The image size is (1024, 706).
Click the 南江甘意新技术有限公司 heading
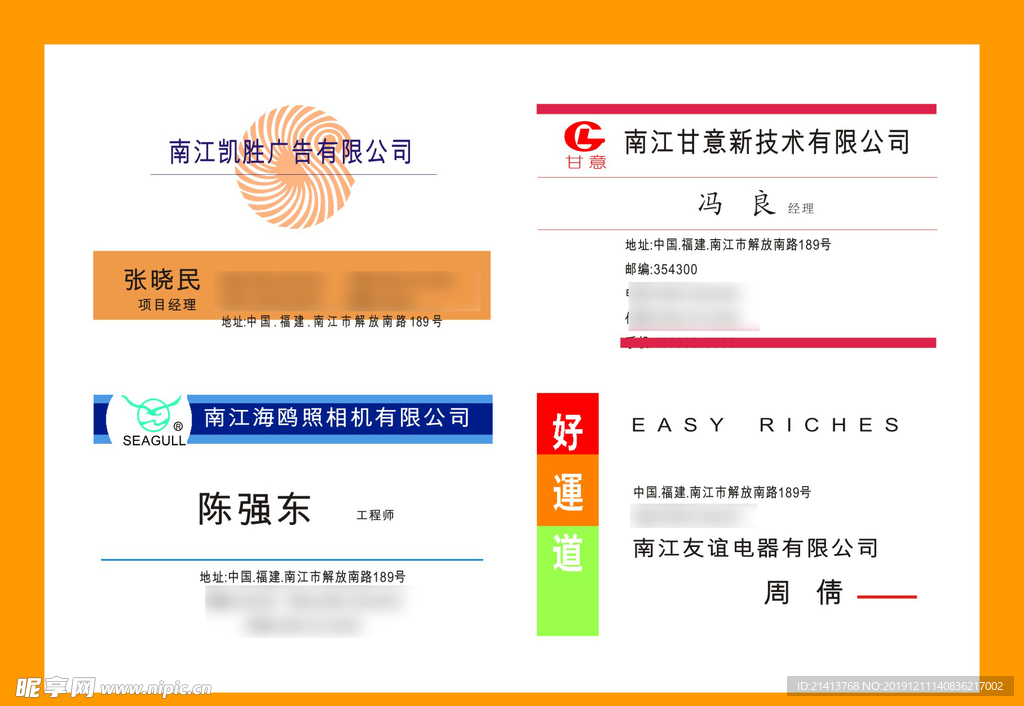(x=766, y=142)
